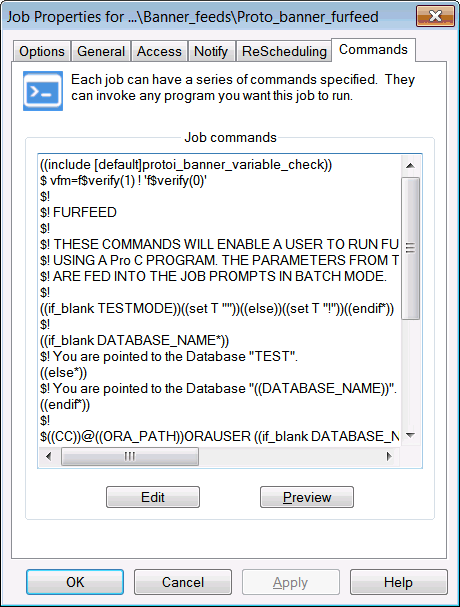Click the vertical scrollbar down arrow
Image resolution: width=460 pixels, height=607 pixels.
(x=410, y=435)
